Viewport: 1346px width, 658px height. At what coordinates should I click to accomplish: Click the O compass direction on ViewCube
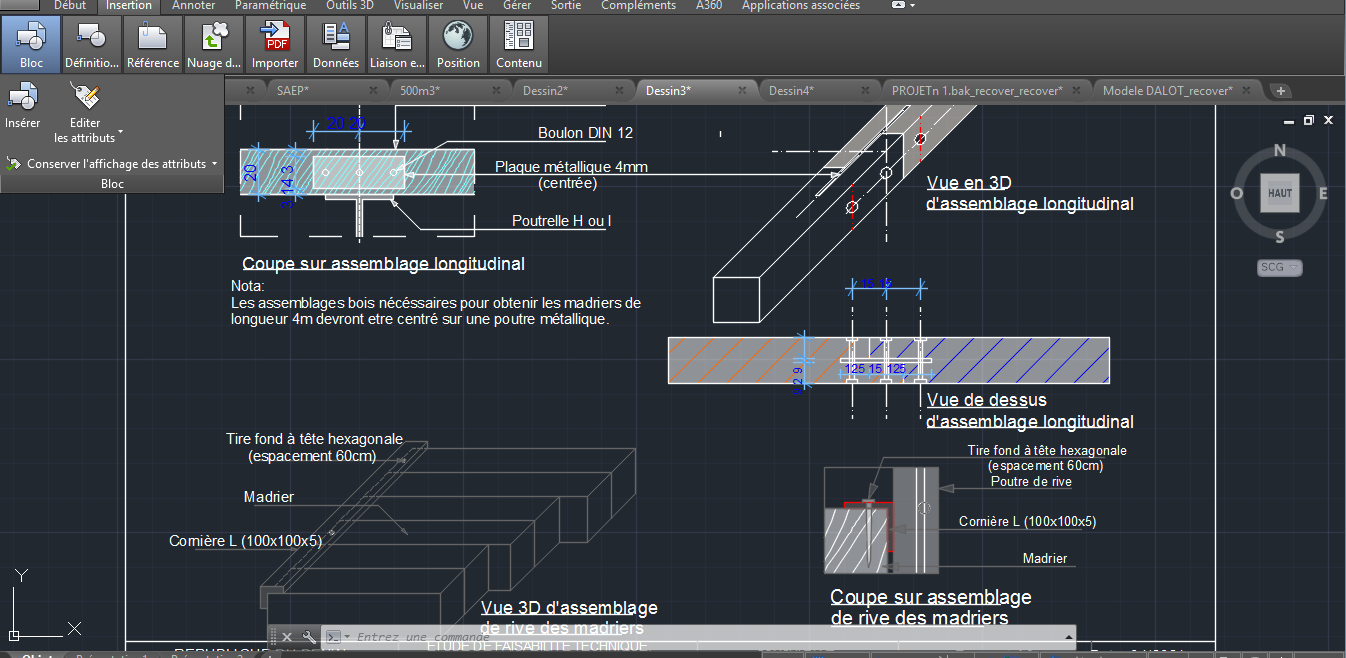tap(1237, 194)
